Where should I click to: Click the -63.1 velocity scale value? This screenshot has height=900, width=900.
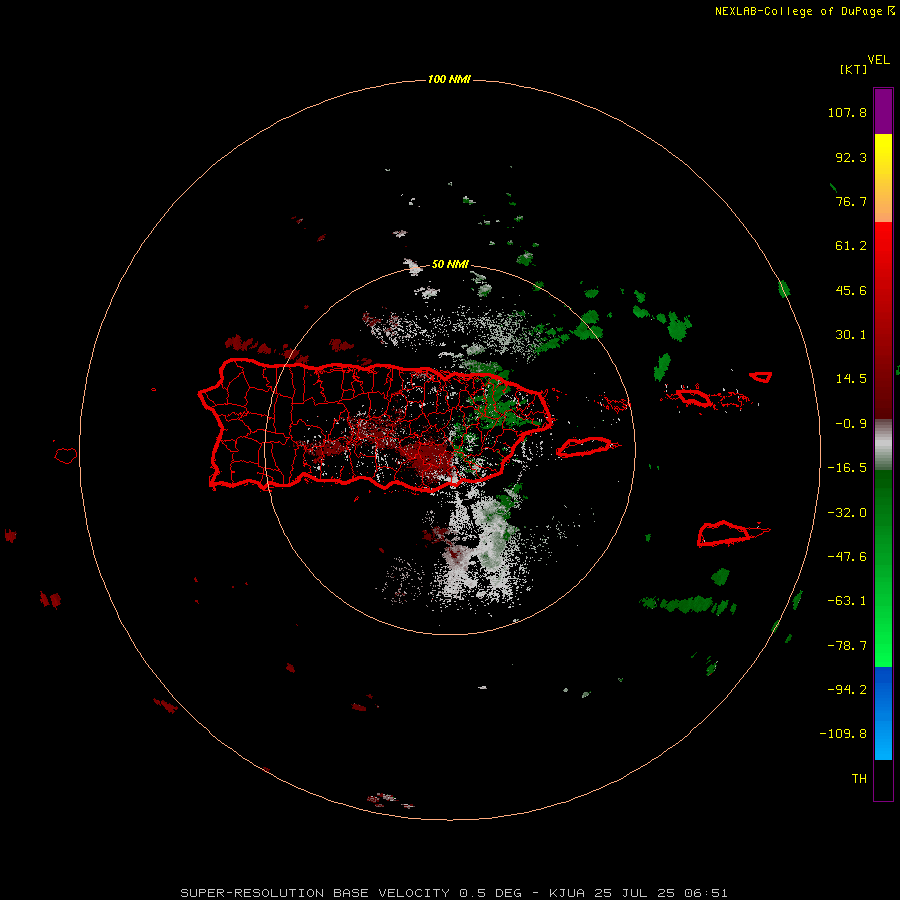[x=847, y=601]
